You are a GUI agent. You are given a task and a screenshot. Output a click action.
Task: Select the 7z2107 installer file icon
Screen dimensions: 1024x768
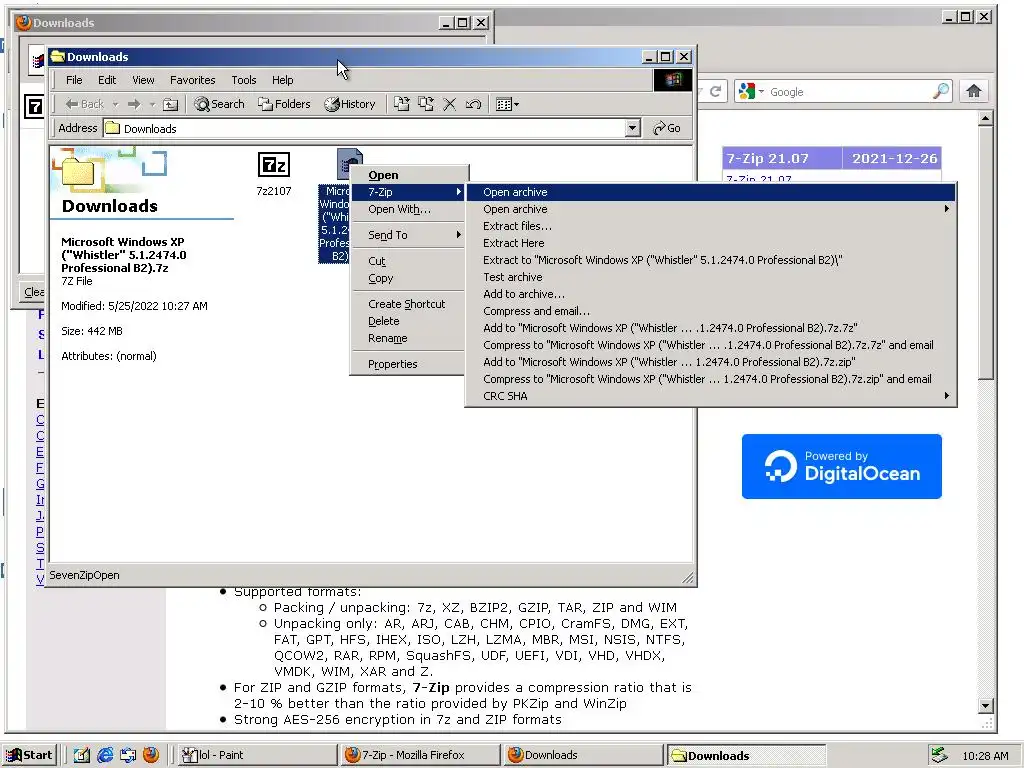point(274,165)
